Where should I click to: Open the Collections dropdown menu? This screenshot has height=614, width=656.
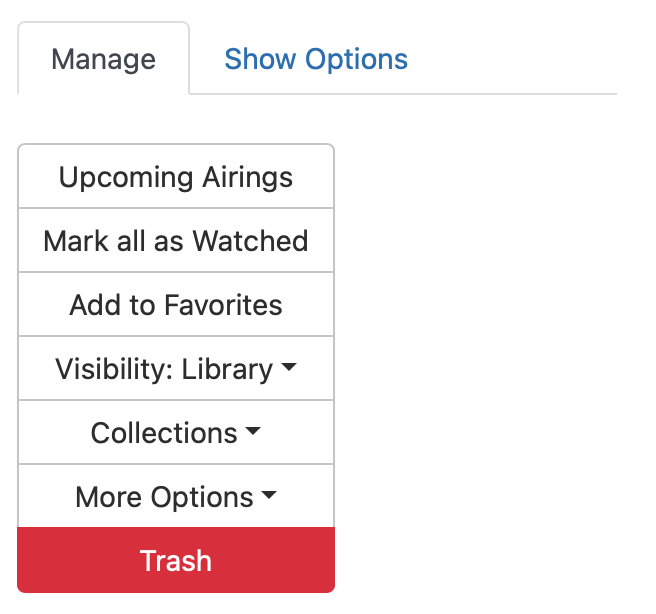click(x=176, y=433)
